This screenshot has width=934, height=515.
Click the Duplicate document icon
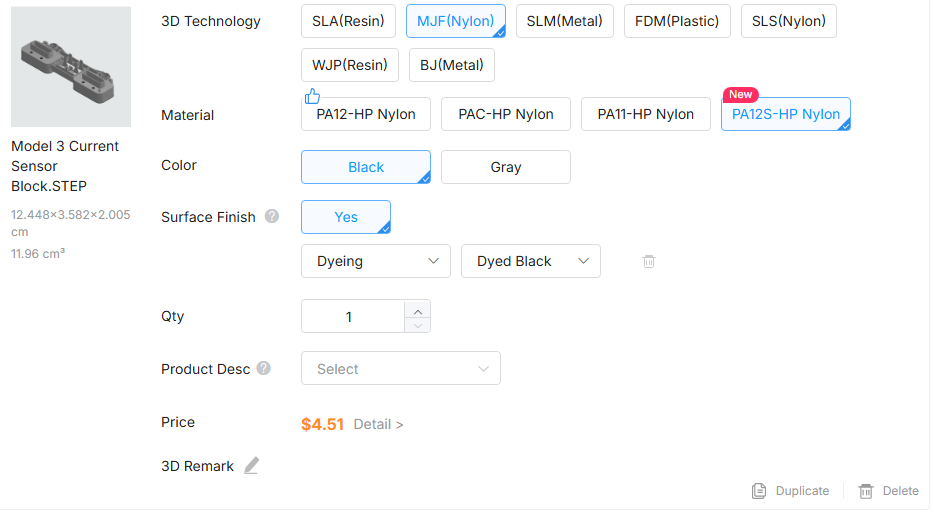[x=759, y=491]
